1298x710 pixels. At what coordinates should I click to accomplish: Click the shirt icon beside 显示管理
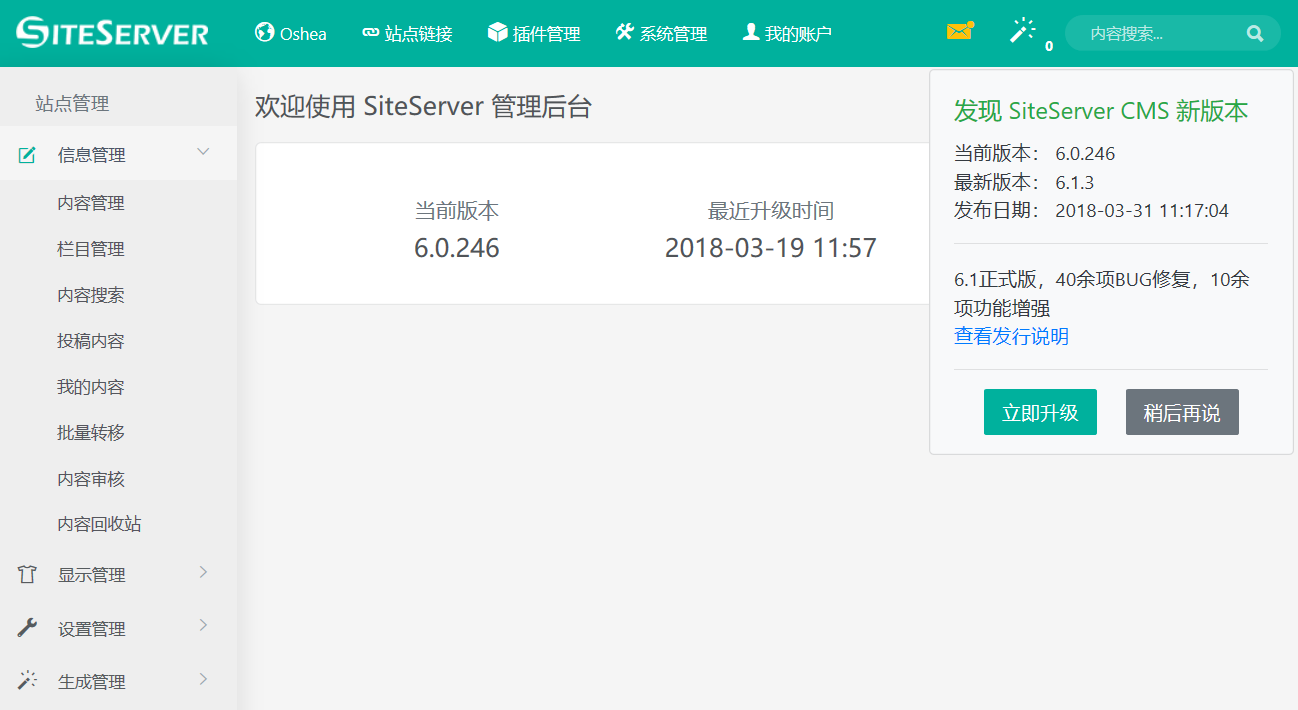click(x=27, y=575)
